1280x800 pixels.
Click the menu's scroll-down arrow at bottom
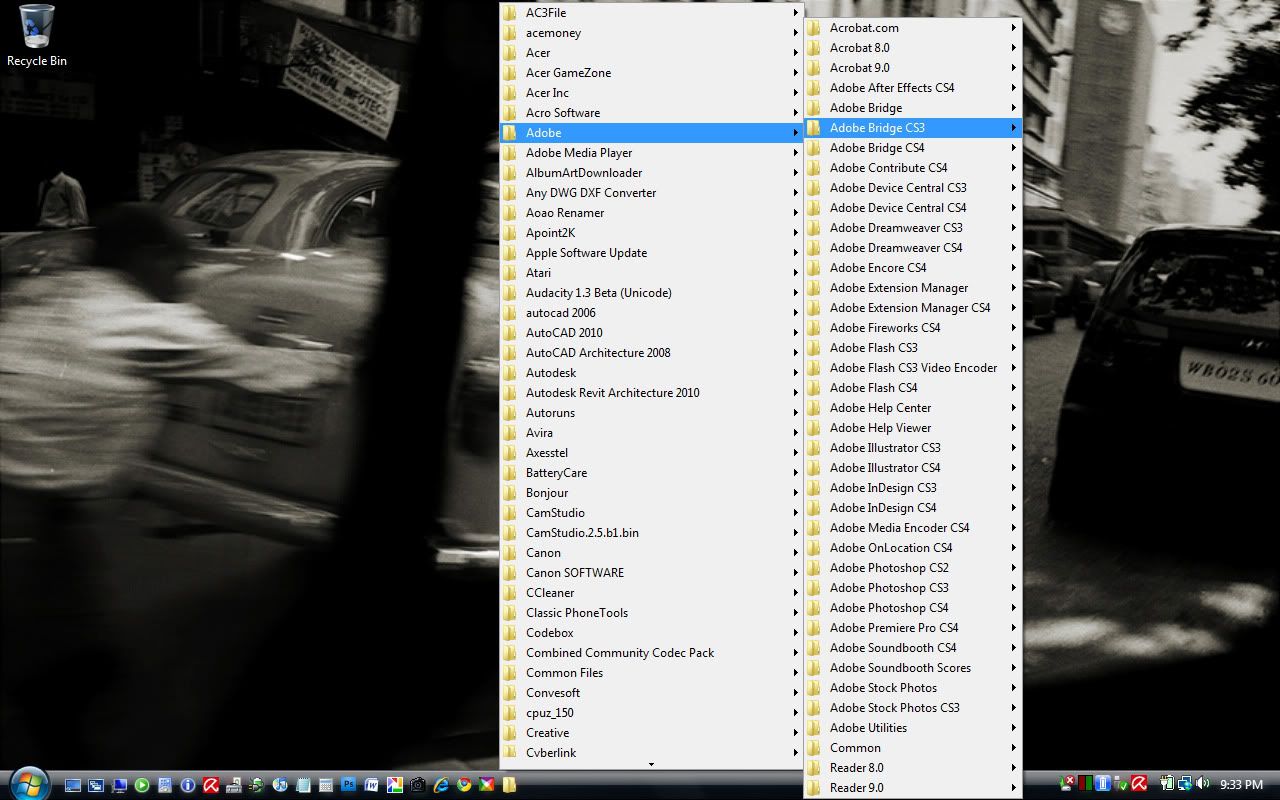(x=651, y=765)
